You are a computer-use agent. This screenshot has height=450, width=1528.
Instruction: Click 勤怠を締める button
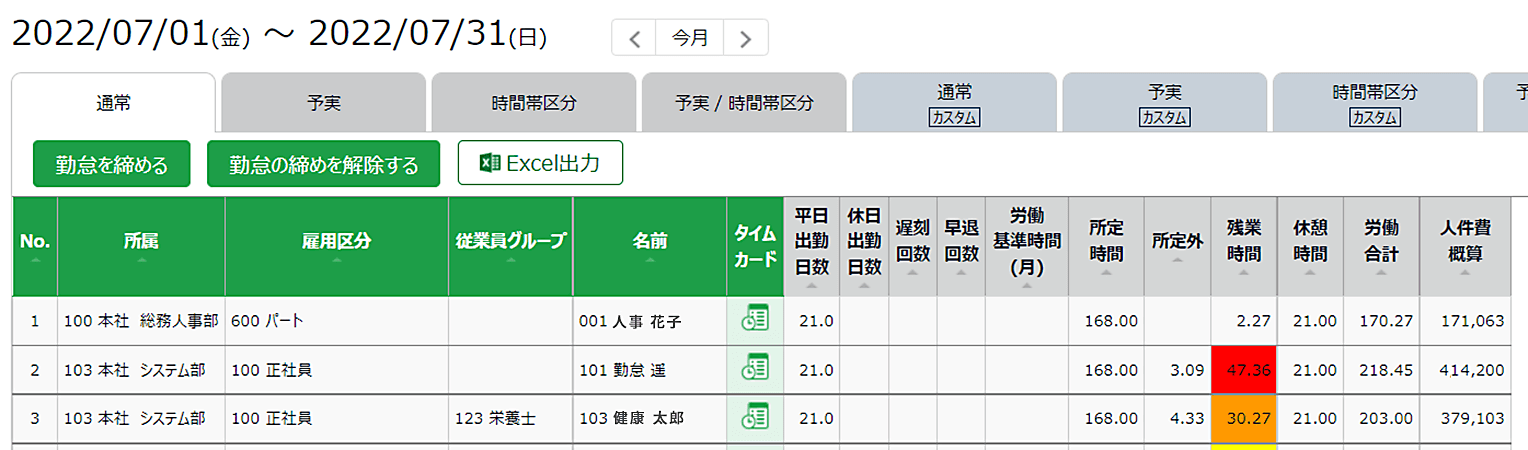point(111,164)
